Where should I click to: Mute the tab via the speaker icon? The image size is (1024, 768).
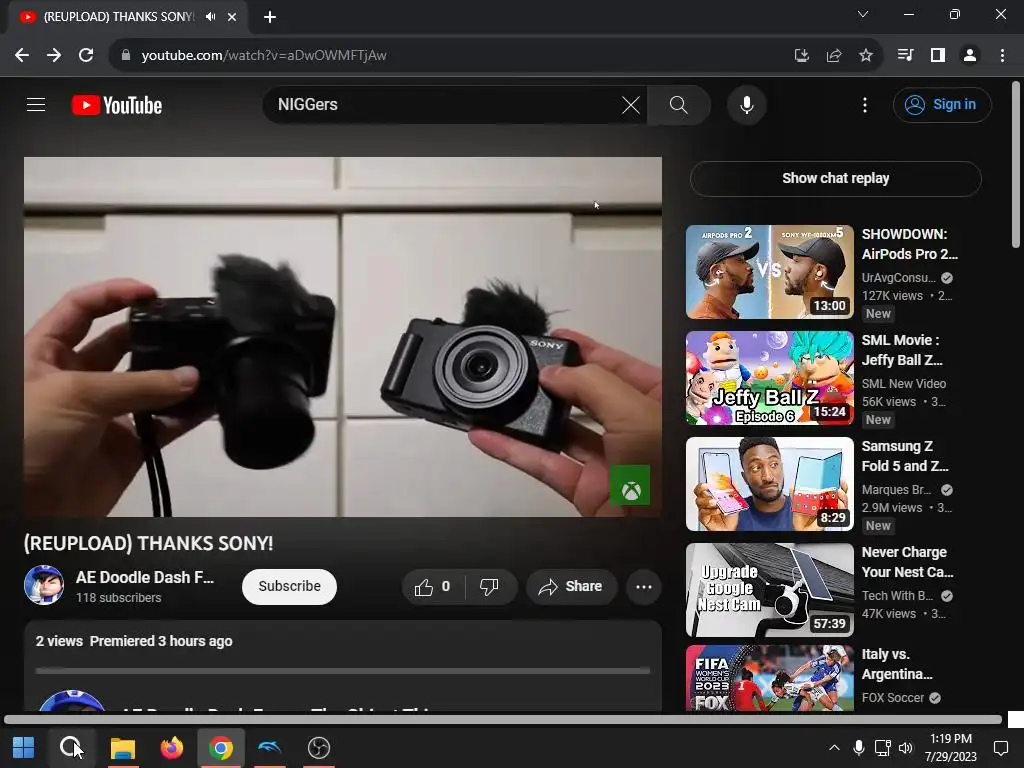click(x=210, y=17)
